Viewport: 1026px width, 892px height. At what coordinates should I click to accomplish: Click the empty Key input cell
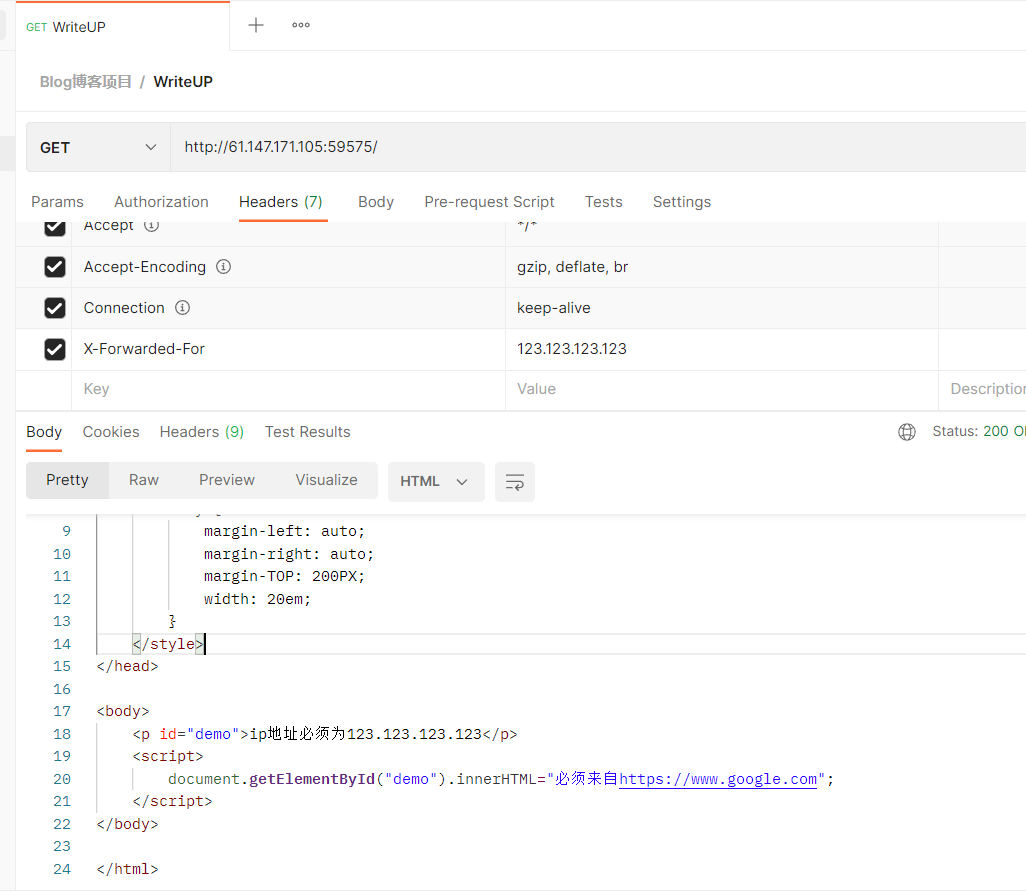pyautogui.click(x=288, y=389)
